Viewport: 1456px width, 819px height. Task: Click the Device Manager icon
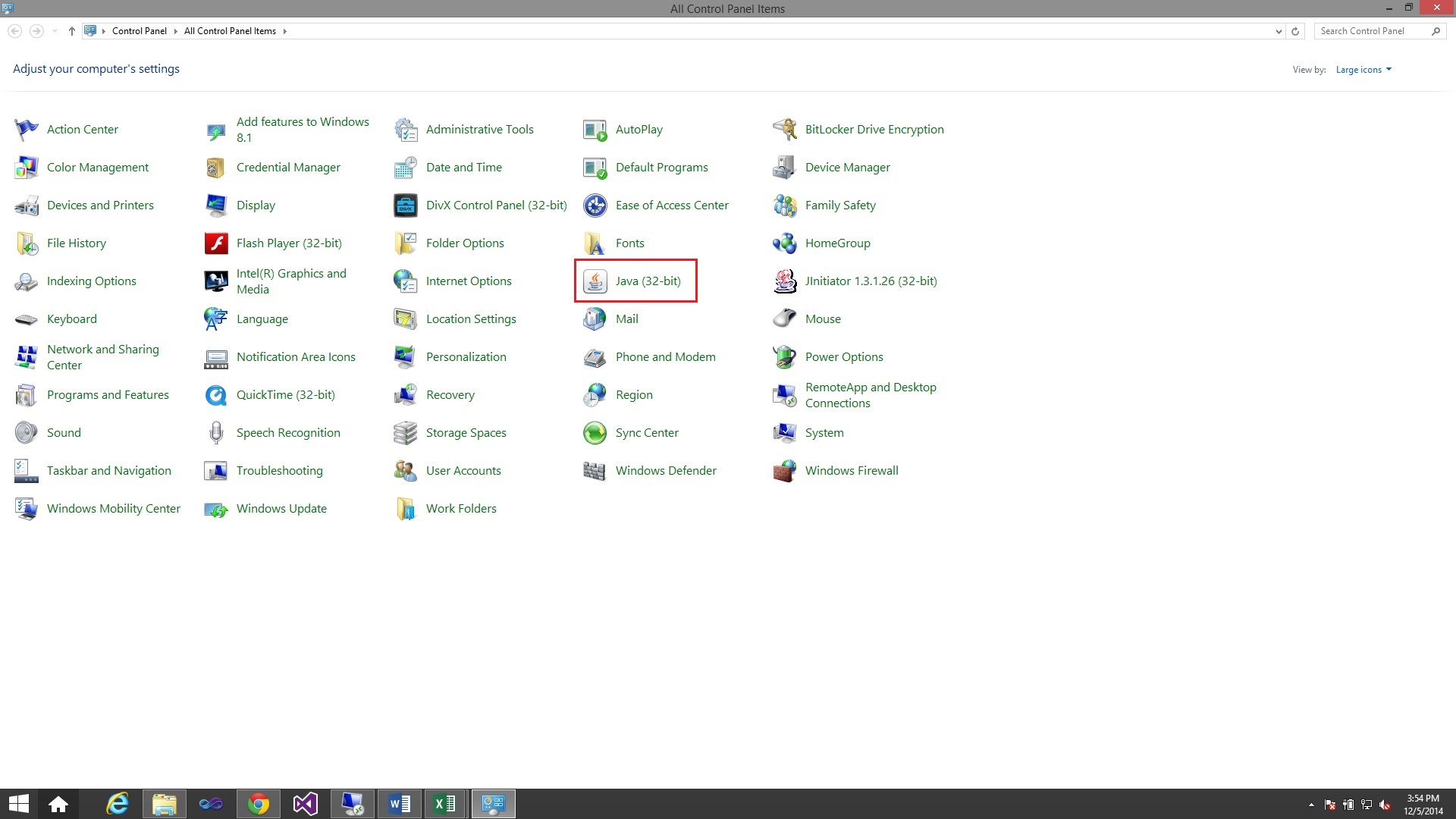pos(785,168)
